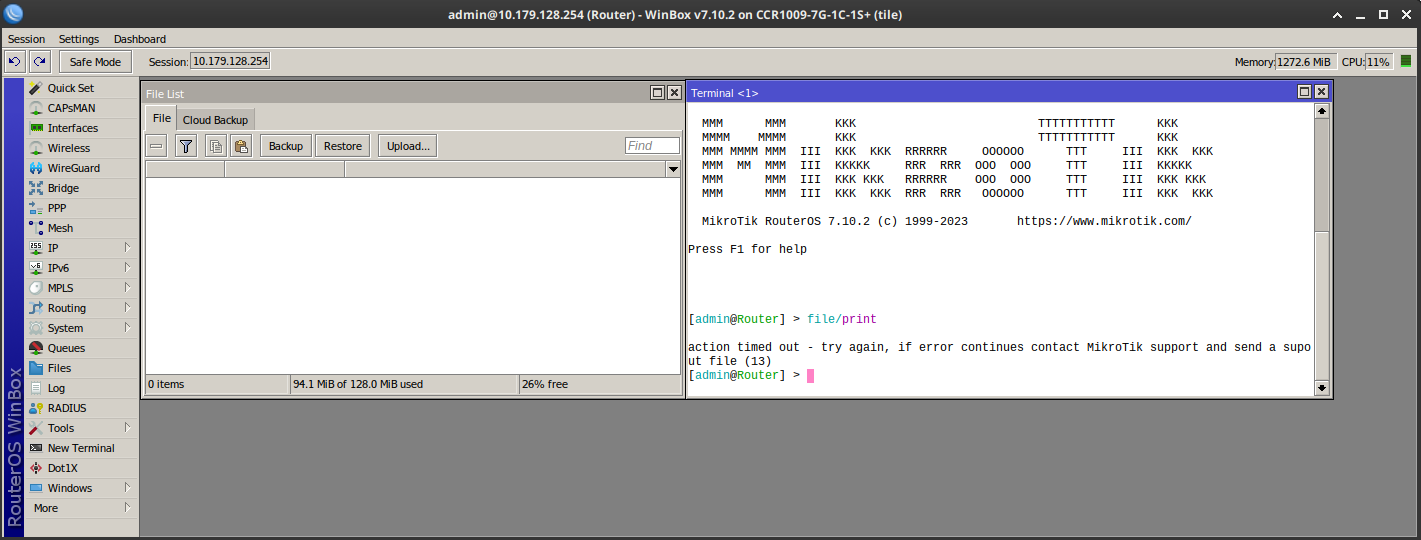Click the CPU 11% value

point(1378,61)
